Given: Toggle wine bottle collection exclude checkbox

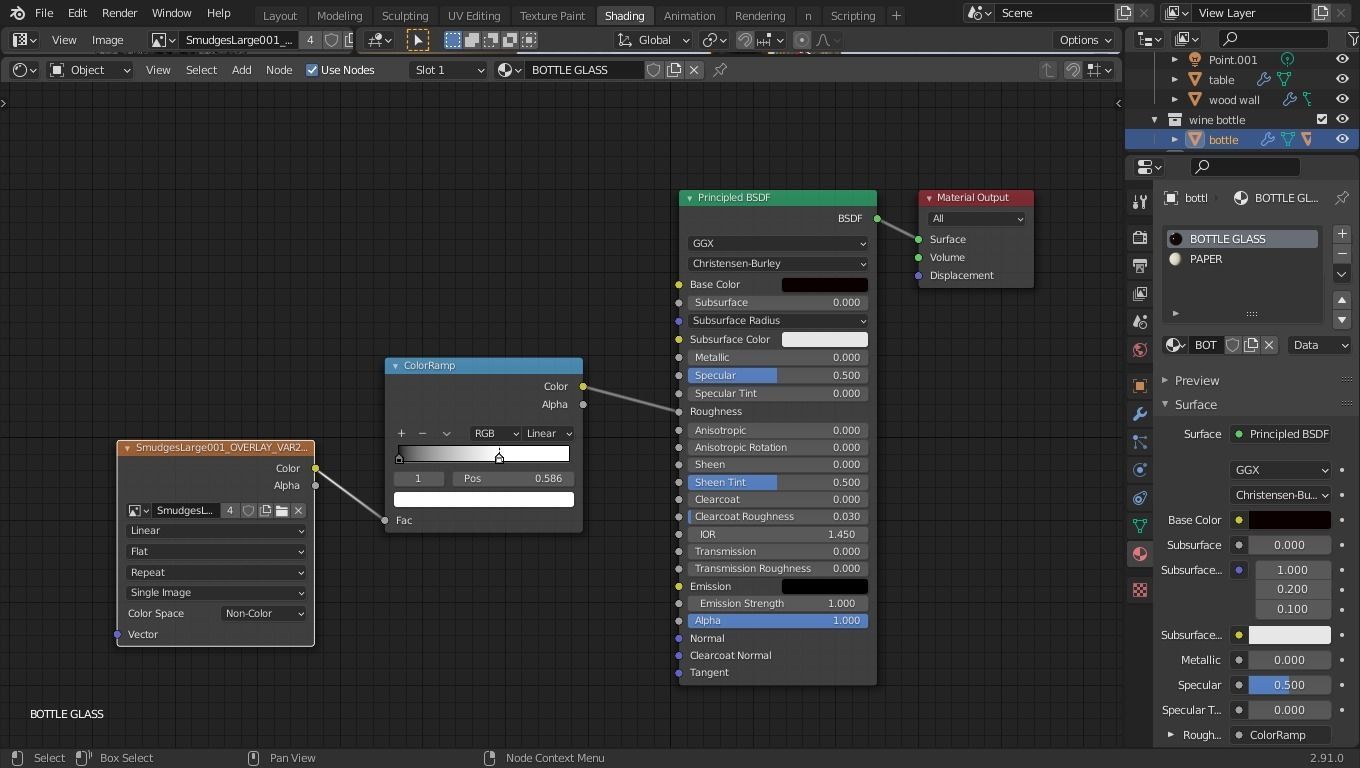Looking at the screenshot, I should [x=1322, y=120].
